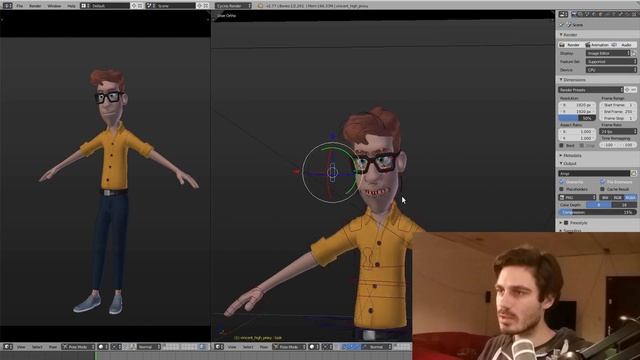Click left viewport editor type icon
640x360 pixels.
click(8, 347)
